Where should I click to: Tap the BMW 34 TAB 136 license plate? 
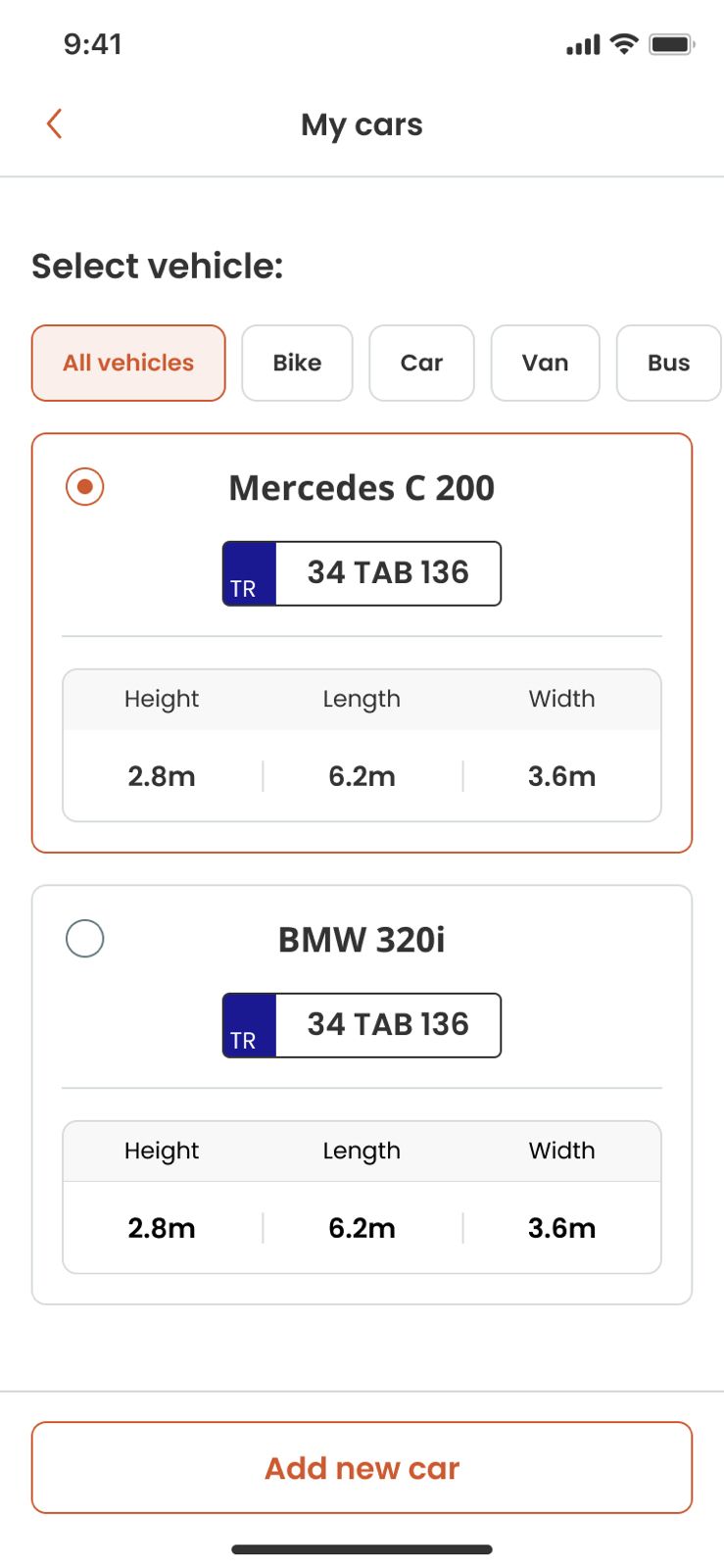388,1025
